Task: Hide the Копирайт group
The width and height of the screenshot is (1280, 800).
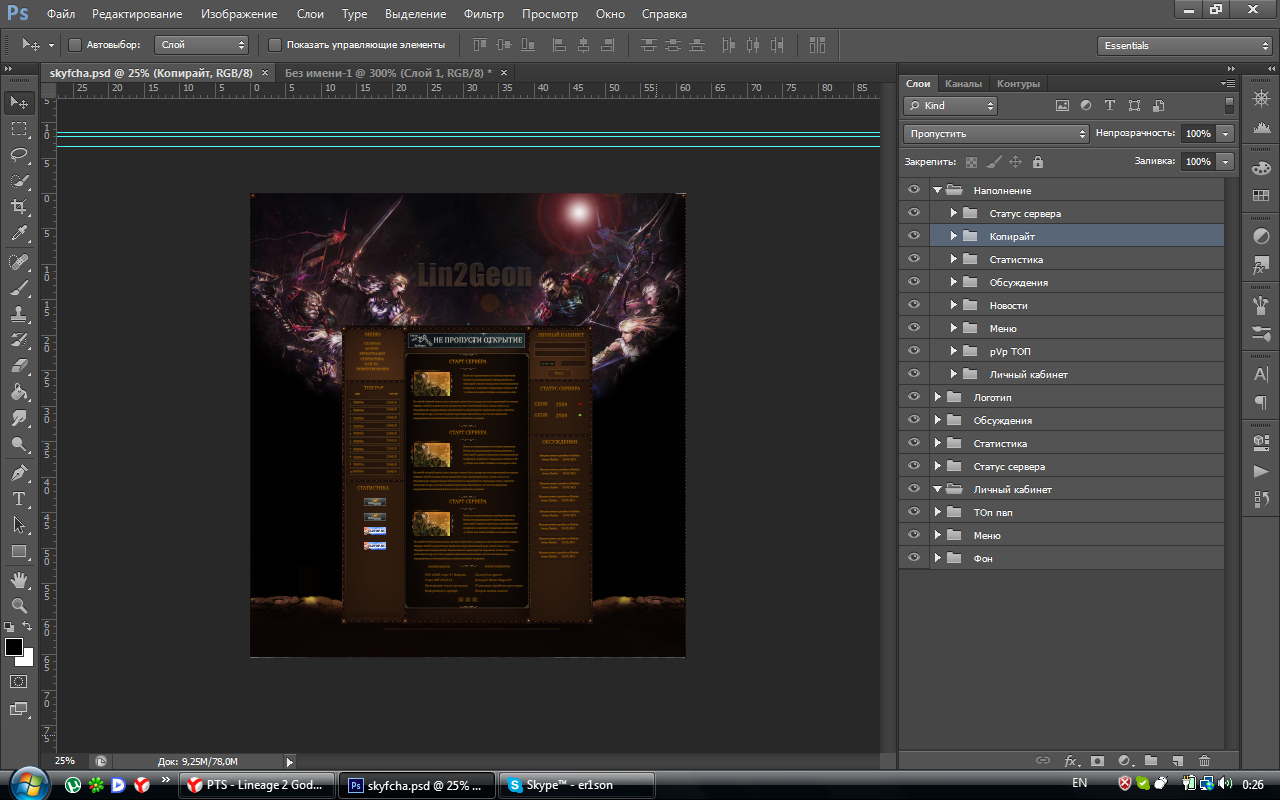Action: pos(913,236)
